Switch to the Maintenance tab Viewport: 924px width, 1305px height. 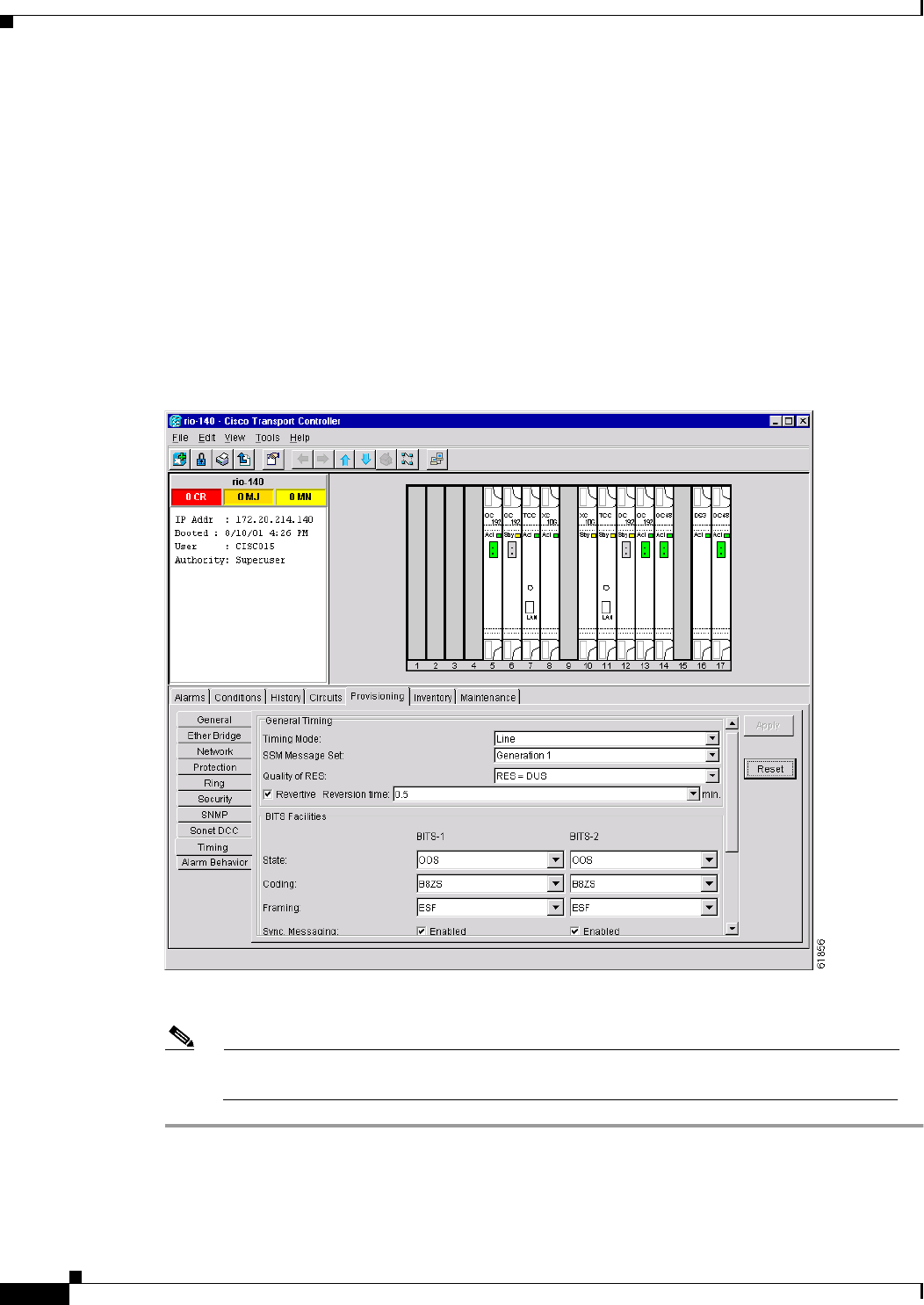[488, 698]
